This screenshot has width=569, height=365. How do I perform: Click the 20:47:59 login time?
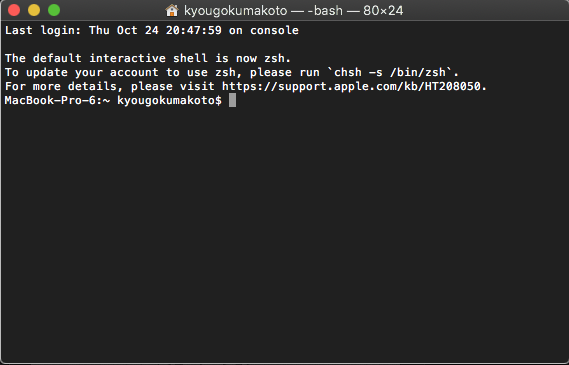coord(194,30)
